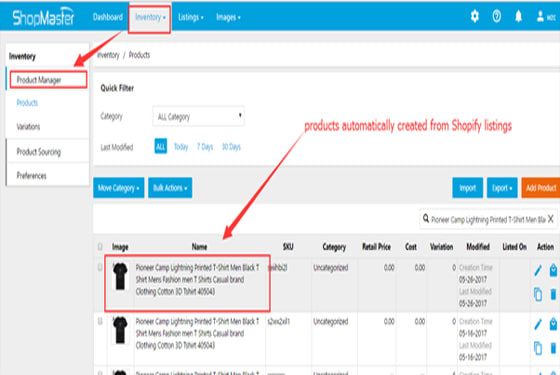
Task: View notifications bell icon
Action: pyautogui.click(x=519, y=16)
